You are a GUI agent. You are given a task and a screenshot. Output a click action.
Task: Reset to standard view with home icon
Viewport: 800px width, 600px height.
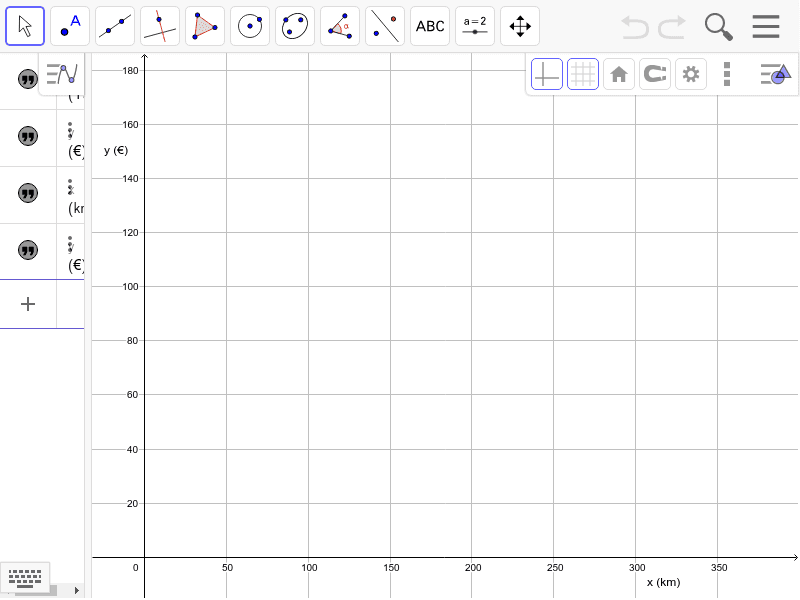pos(619,74)
